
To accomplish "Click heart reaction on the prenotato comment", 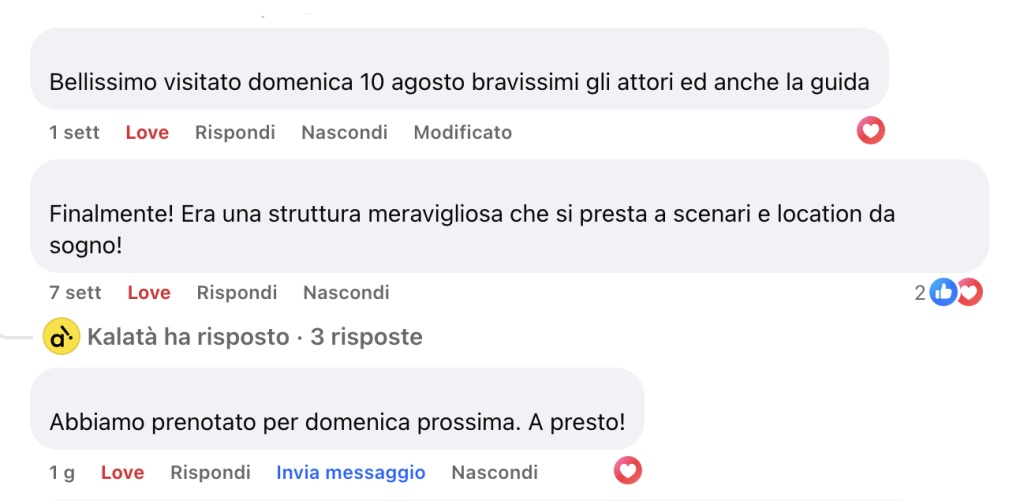I will [x=628, y=470].
